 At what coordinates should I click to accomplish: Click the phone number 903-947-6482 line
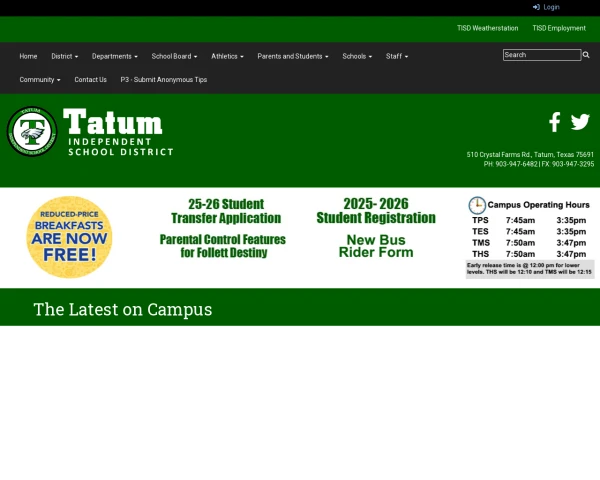pos(539,164)
